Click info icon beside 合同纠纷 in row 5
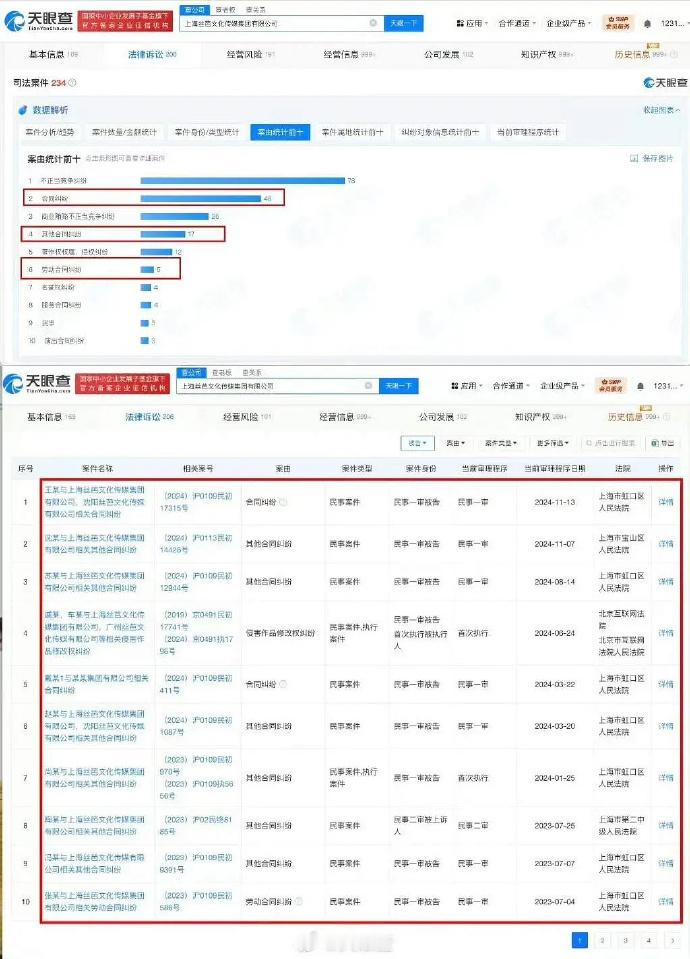Screen dimensions: 690x959 (x=283, y=684)
